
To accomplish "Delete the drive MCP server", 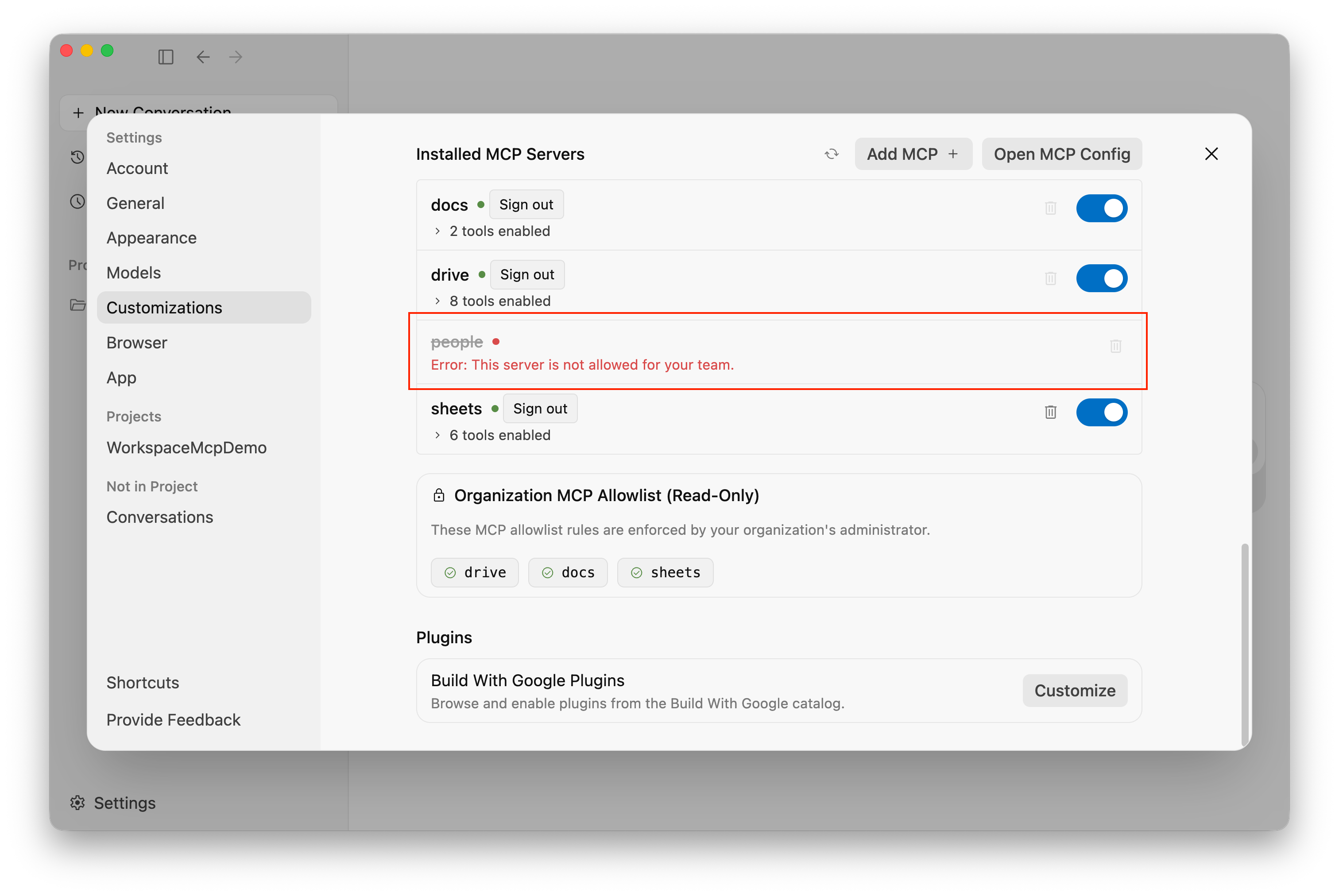I will (x=1050, y=278).
